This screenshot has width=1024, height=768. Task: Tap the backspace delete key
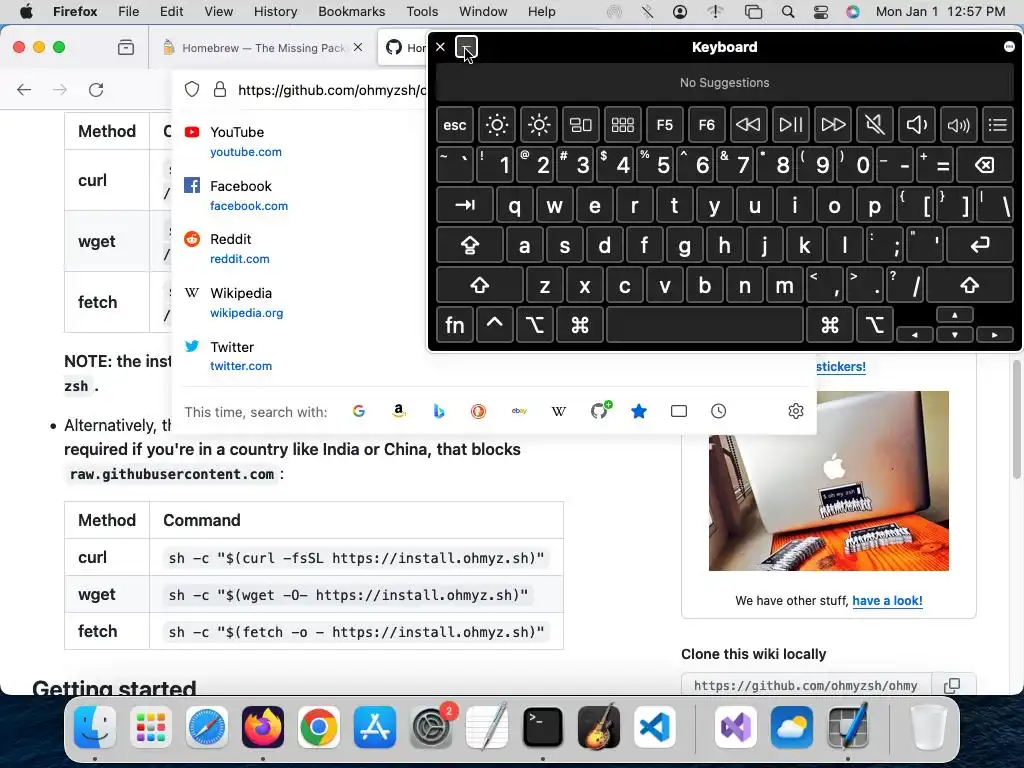coord(985,165)
